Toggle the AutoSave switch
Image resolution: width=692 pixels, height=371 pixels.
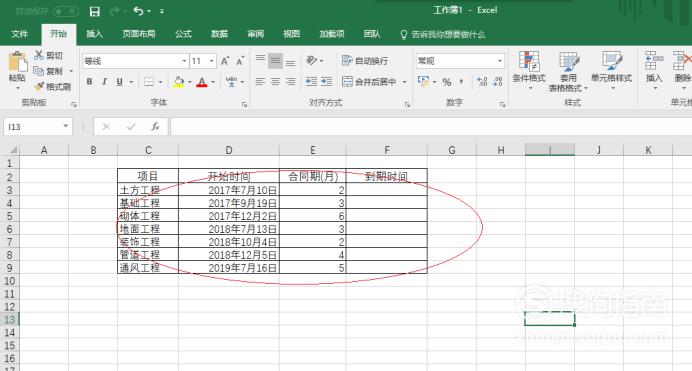(x=66, y=11)
